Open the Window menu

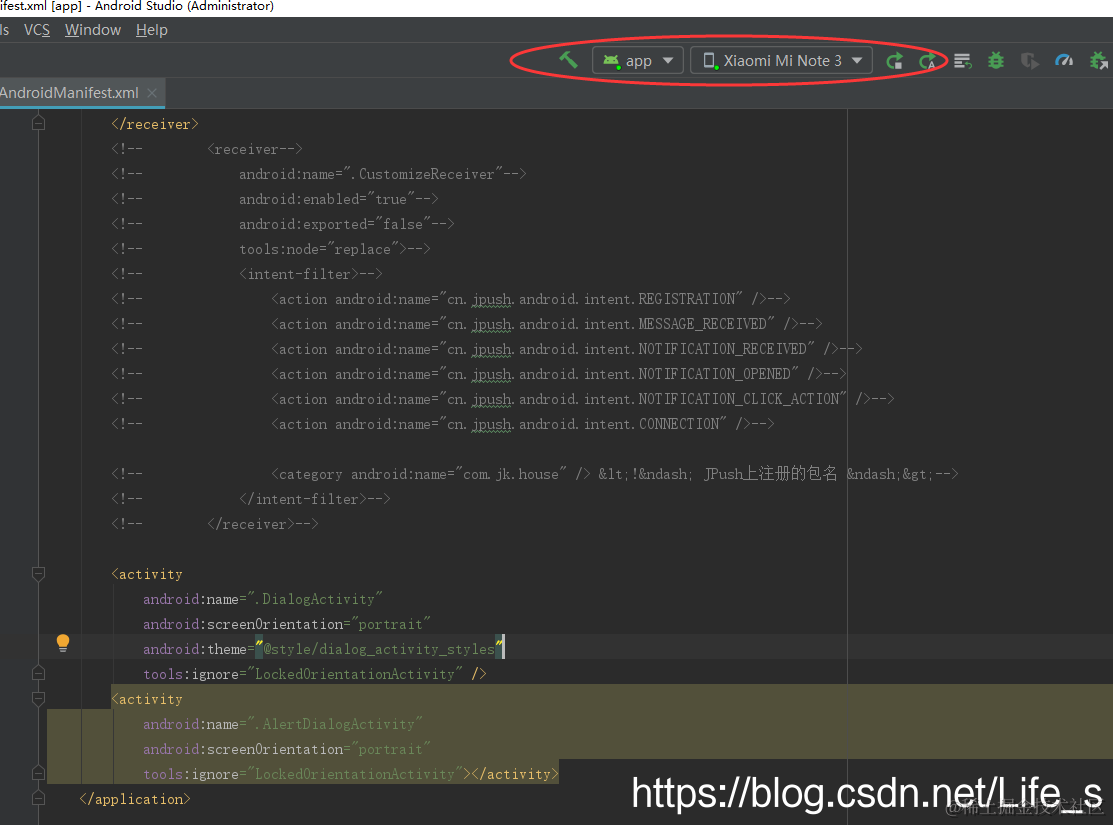[93, 30]
